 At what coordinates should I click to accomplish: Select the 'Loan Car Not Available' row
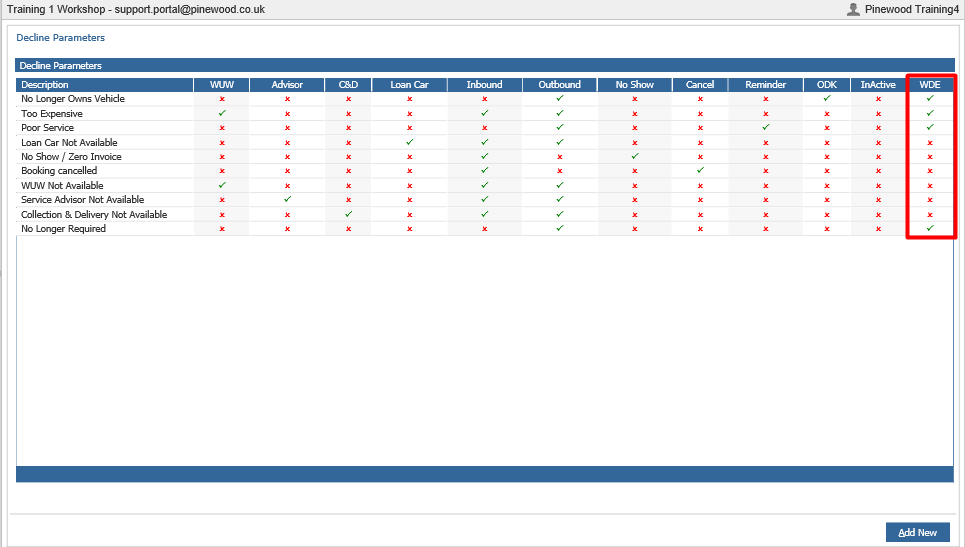pyautogui.click(x=485, y=142)
